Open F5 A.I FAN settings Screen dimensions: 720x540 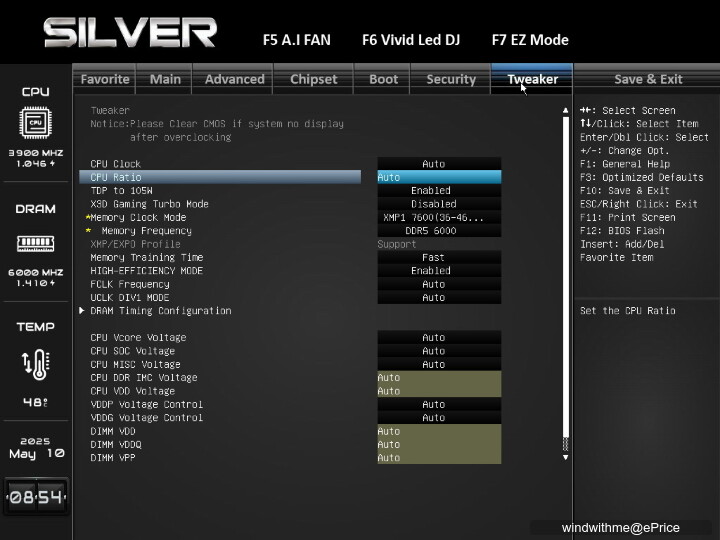tap(297, 40)
